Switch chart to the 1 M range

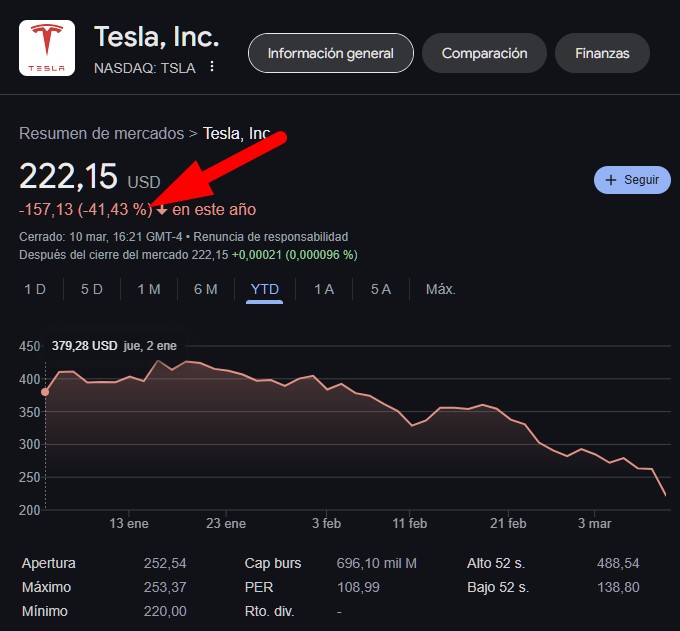[x=149, y=289]
